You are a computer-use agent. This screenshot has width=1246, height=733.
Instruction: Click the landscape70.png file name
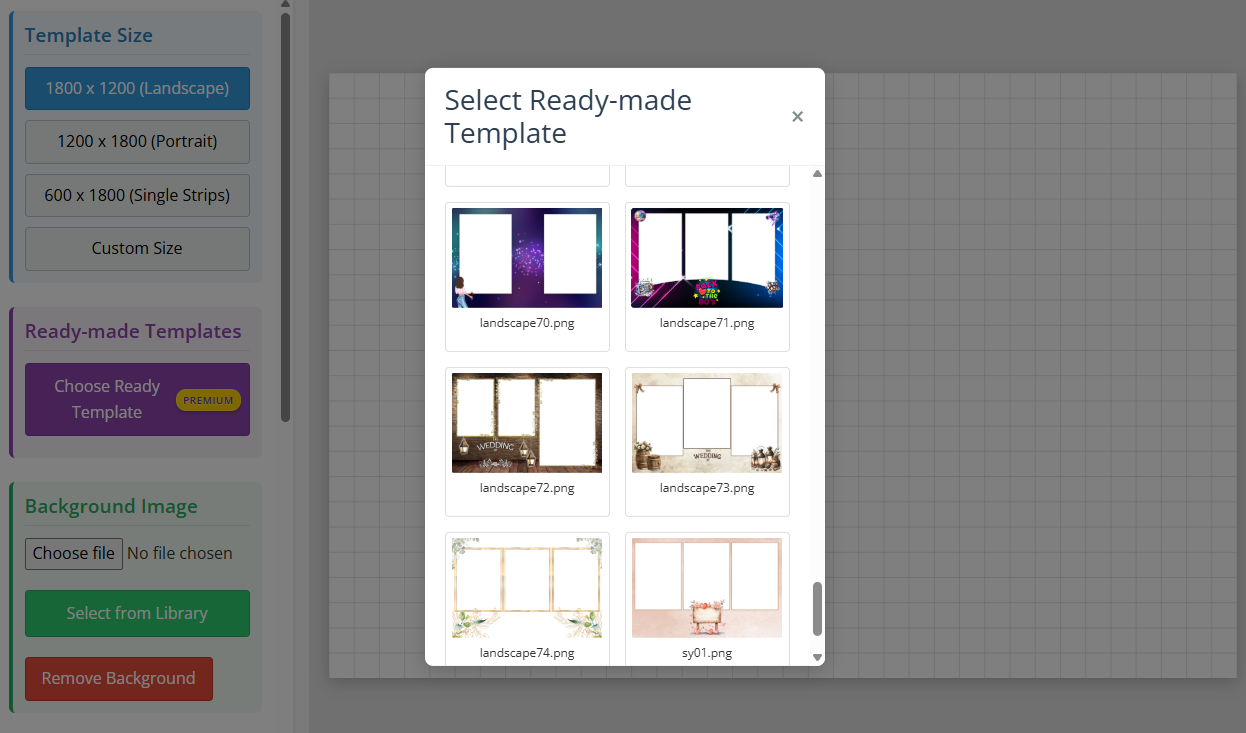pos(527,323)
